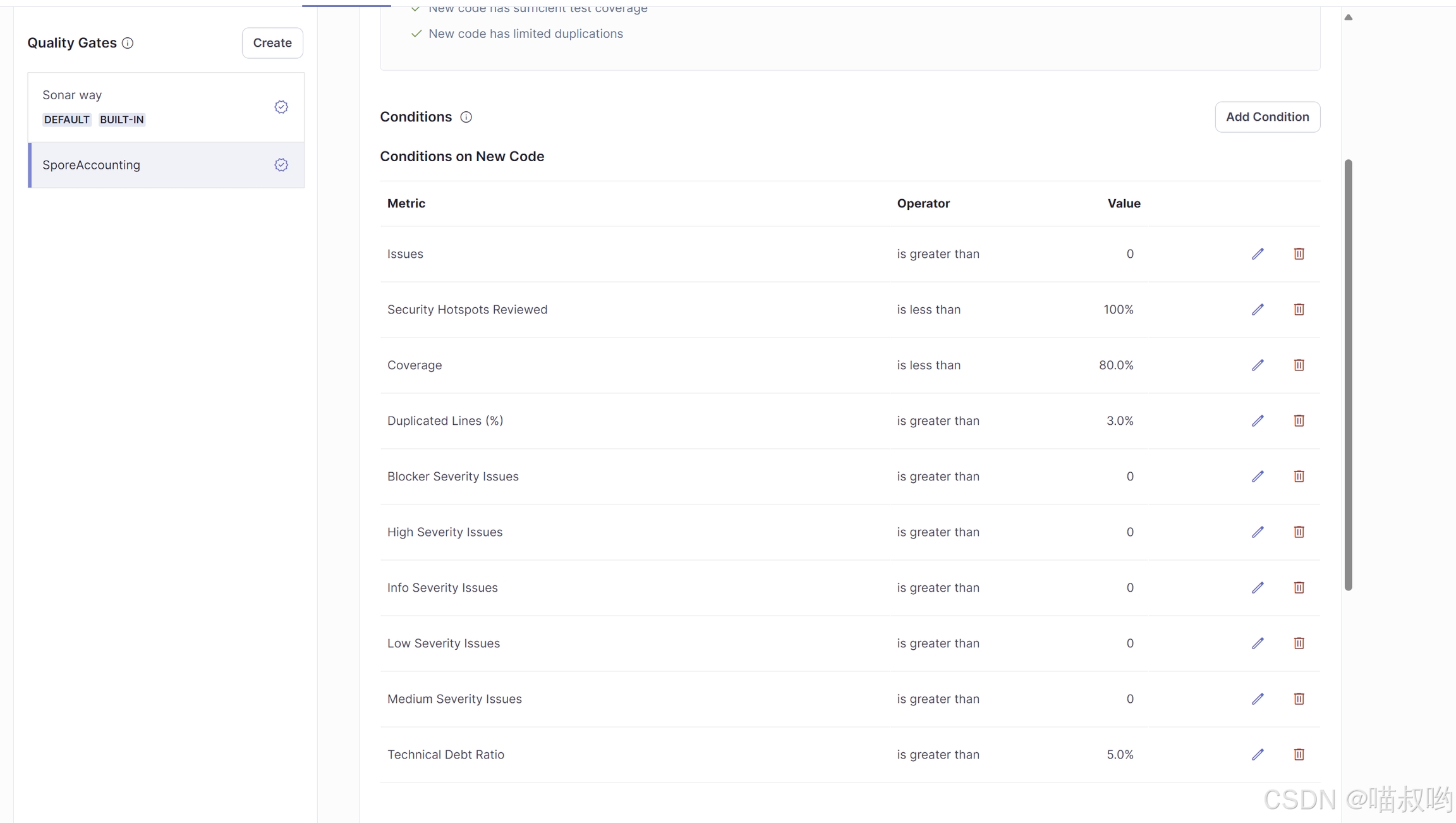Edit the Coverage condition

[1258, 365]
